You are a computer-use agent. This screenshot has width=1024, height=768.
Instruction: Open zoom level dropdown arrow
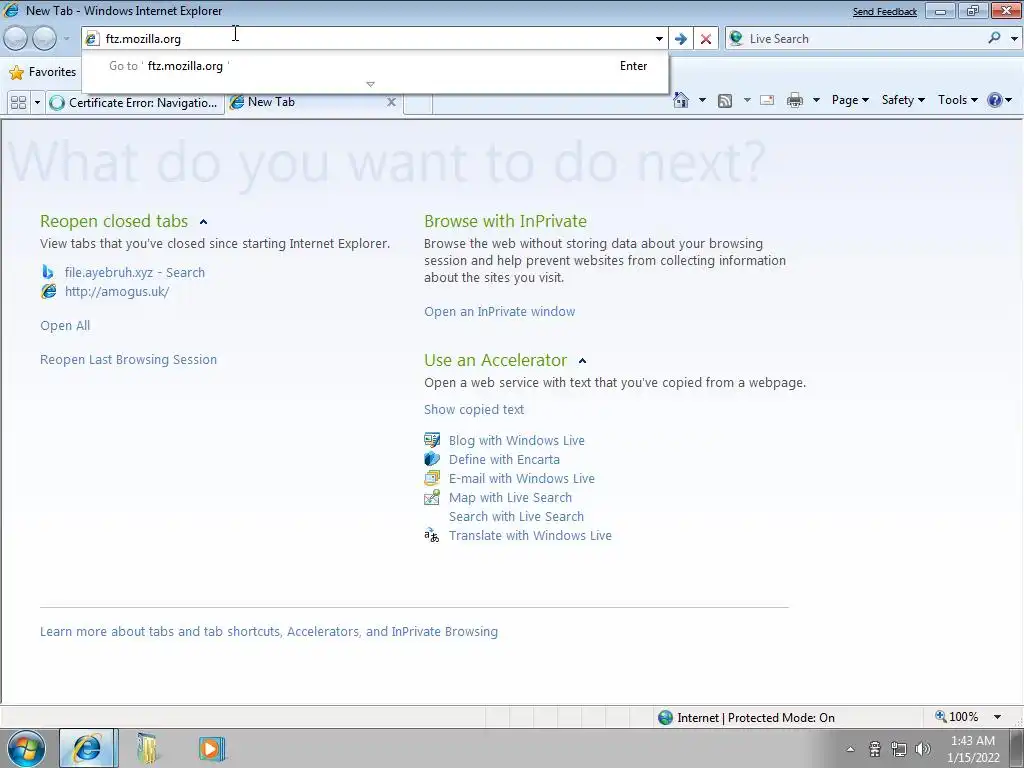tap(997, 717)
